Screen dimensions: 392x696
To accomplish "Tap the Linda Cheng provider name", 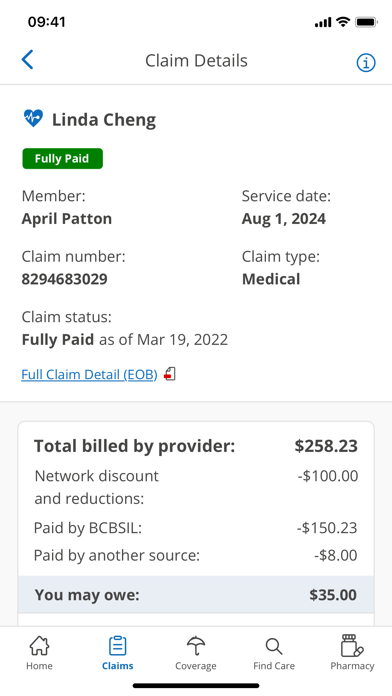I will tap(104, 120).
